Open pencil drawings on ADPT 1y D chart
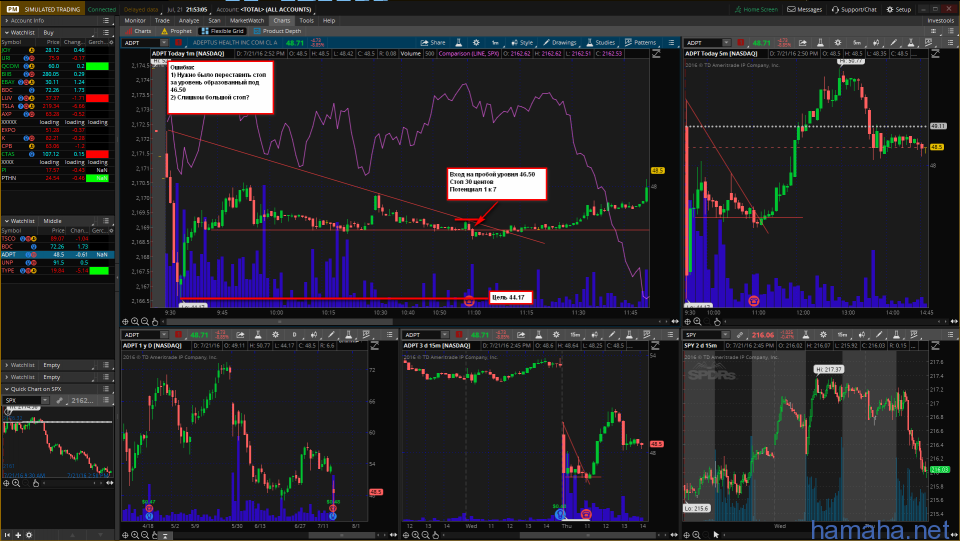The width and height of the screenshot is (960, 541). pyautogui.click(x=331, y=335)
